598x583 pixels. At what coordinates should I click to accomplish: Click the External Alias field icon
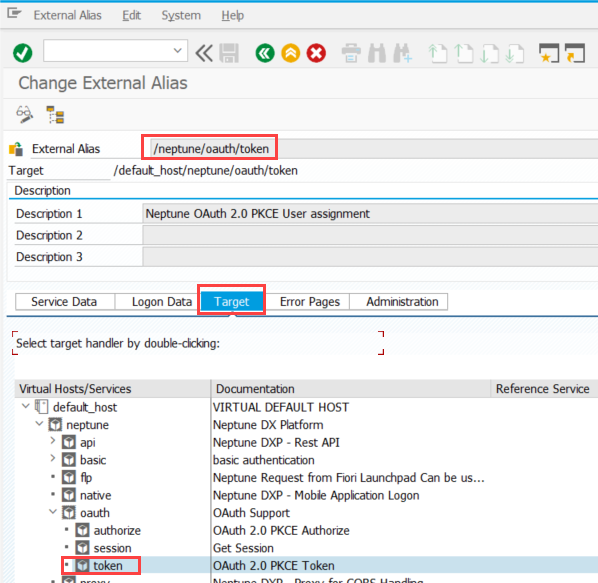pyautogui.click(x=16, y=149)
